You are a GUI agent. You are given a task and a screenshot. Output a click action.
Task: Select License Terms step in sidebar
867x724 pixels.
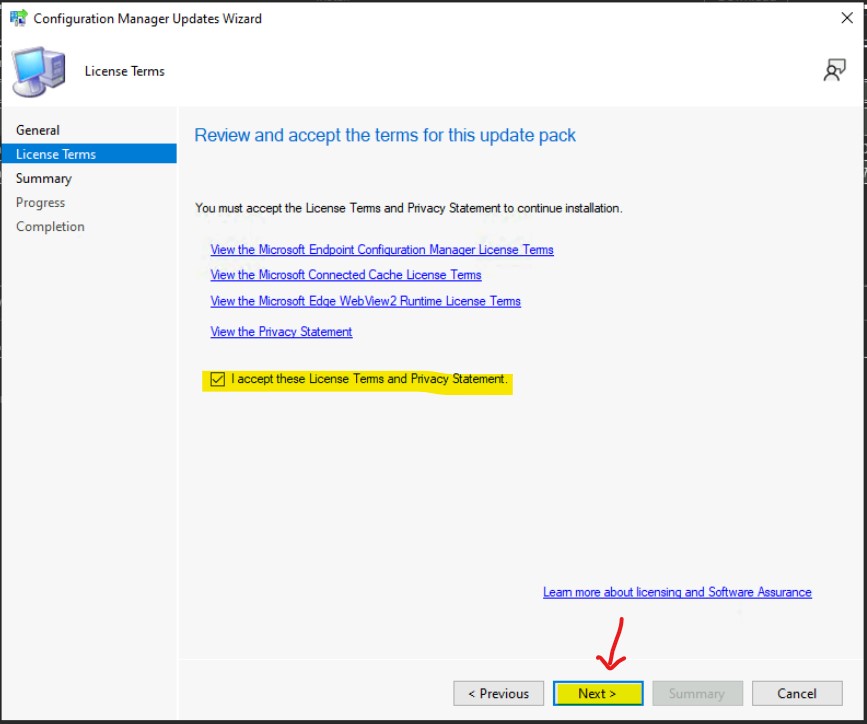point(89,154)
